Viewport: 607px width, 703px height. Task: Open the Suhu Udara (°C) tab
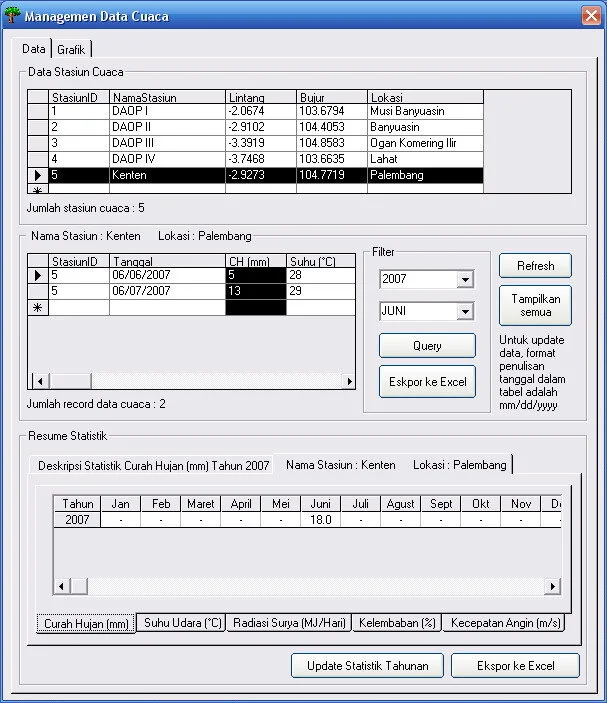182,623
